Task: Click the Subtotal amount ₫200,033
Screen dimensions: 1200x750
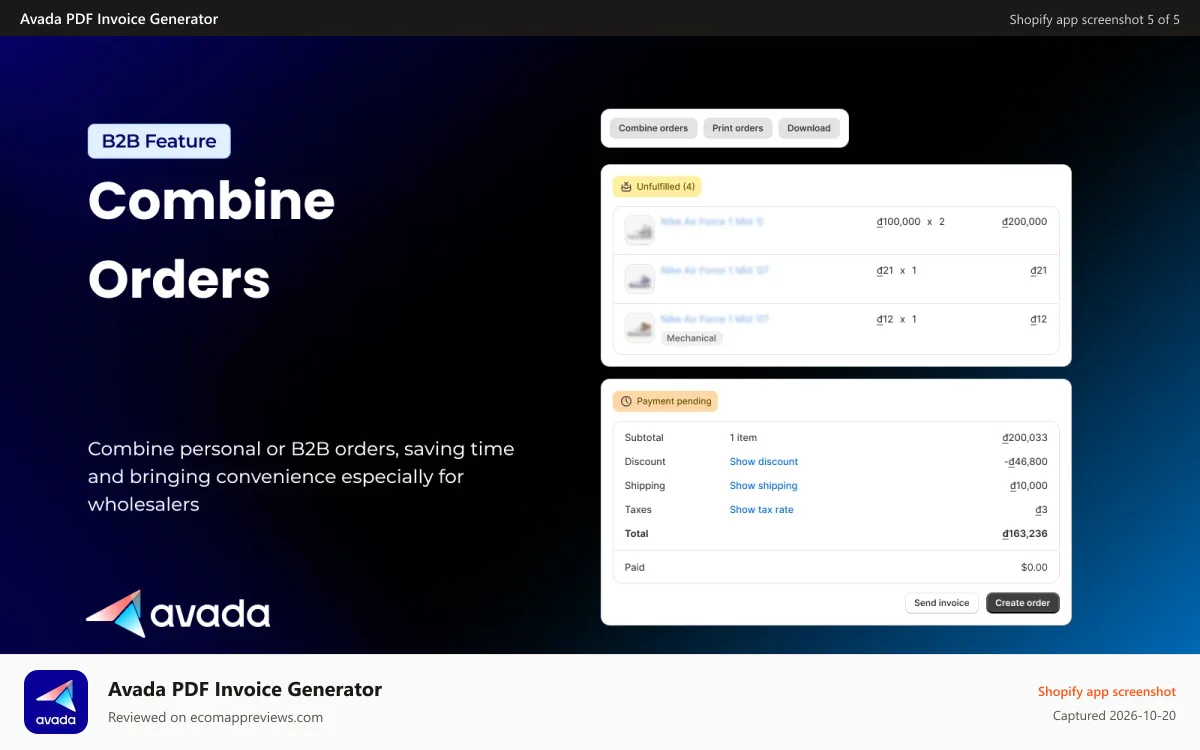Action: tap(1024, 438)
